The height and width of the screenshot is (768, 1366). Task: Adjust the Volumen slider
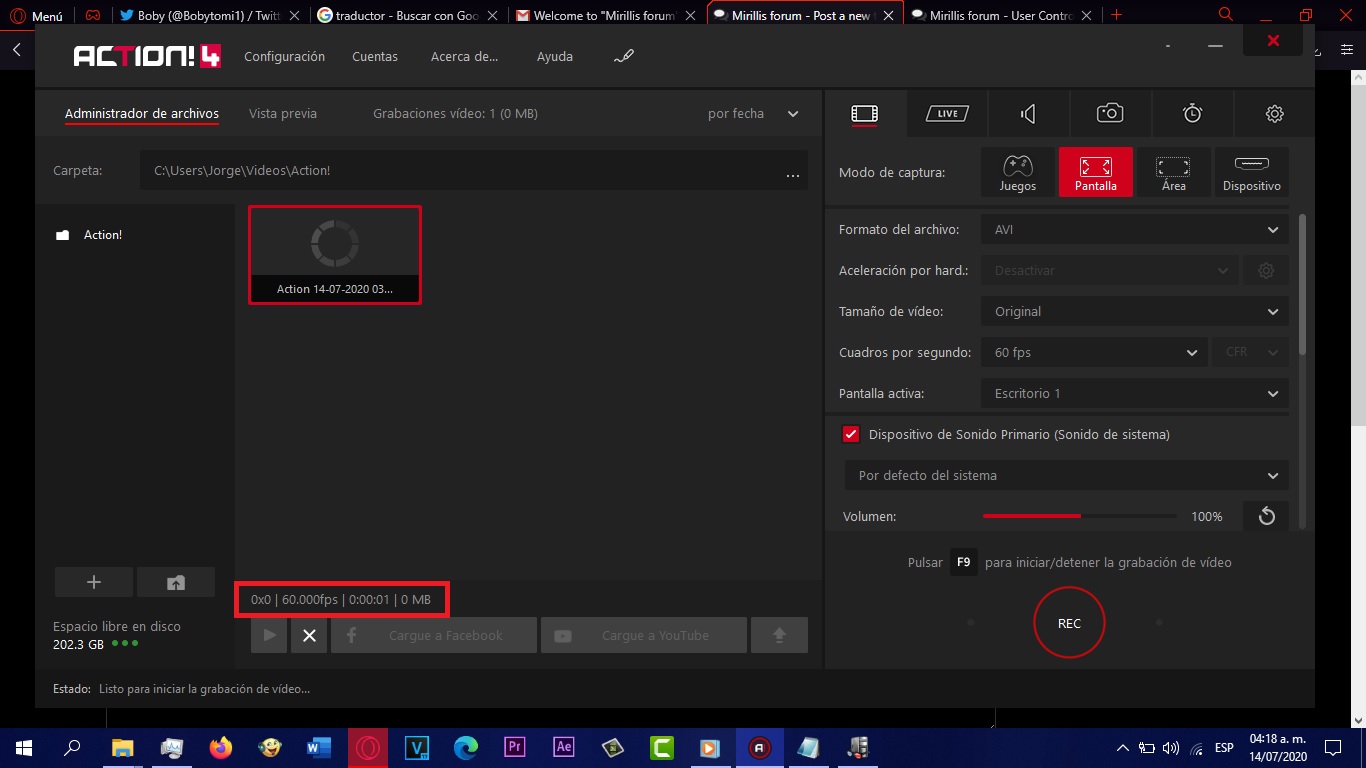click(x=1079, y=516)
